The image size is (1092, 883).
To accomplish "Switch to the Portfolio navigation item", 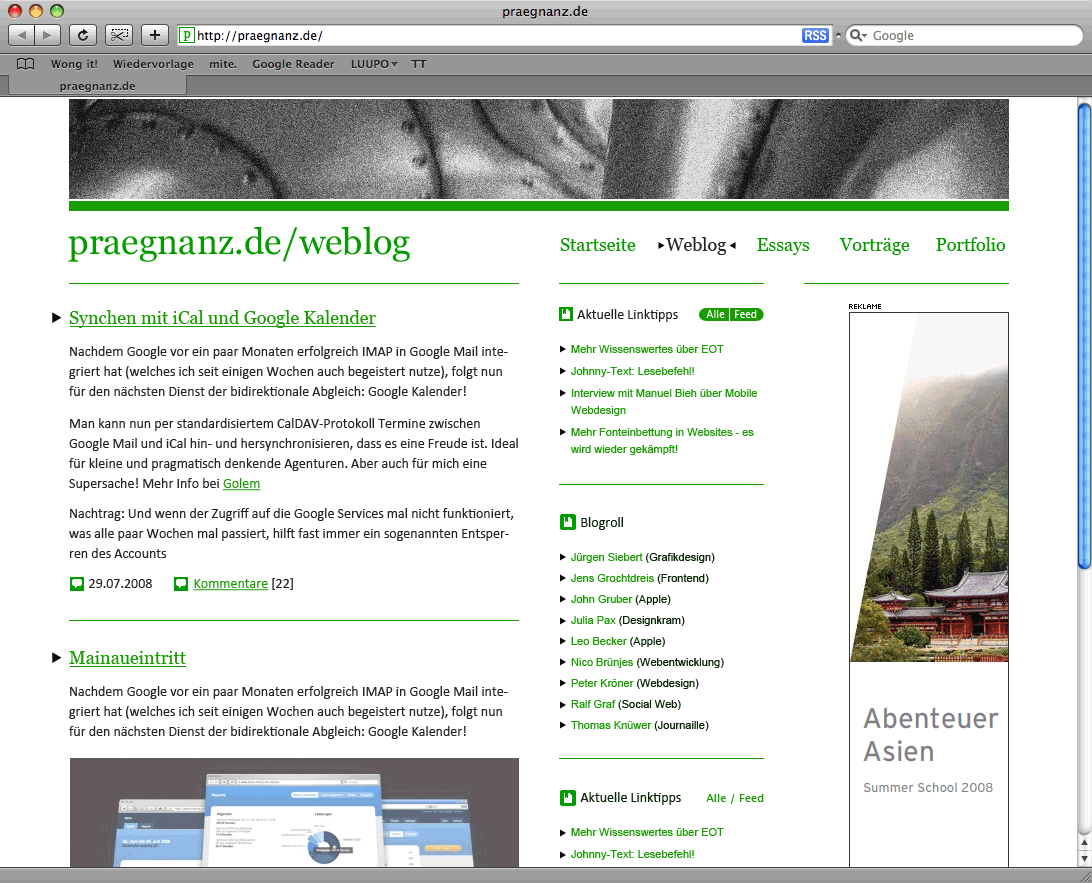I will [970, 245].
